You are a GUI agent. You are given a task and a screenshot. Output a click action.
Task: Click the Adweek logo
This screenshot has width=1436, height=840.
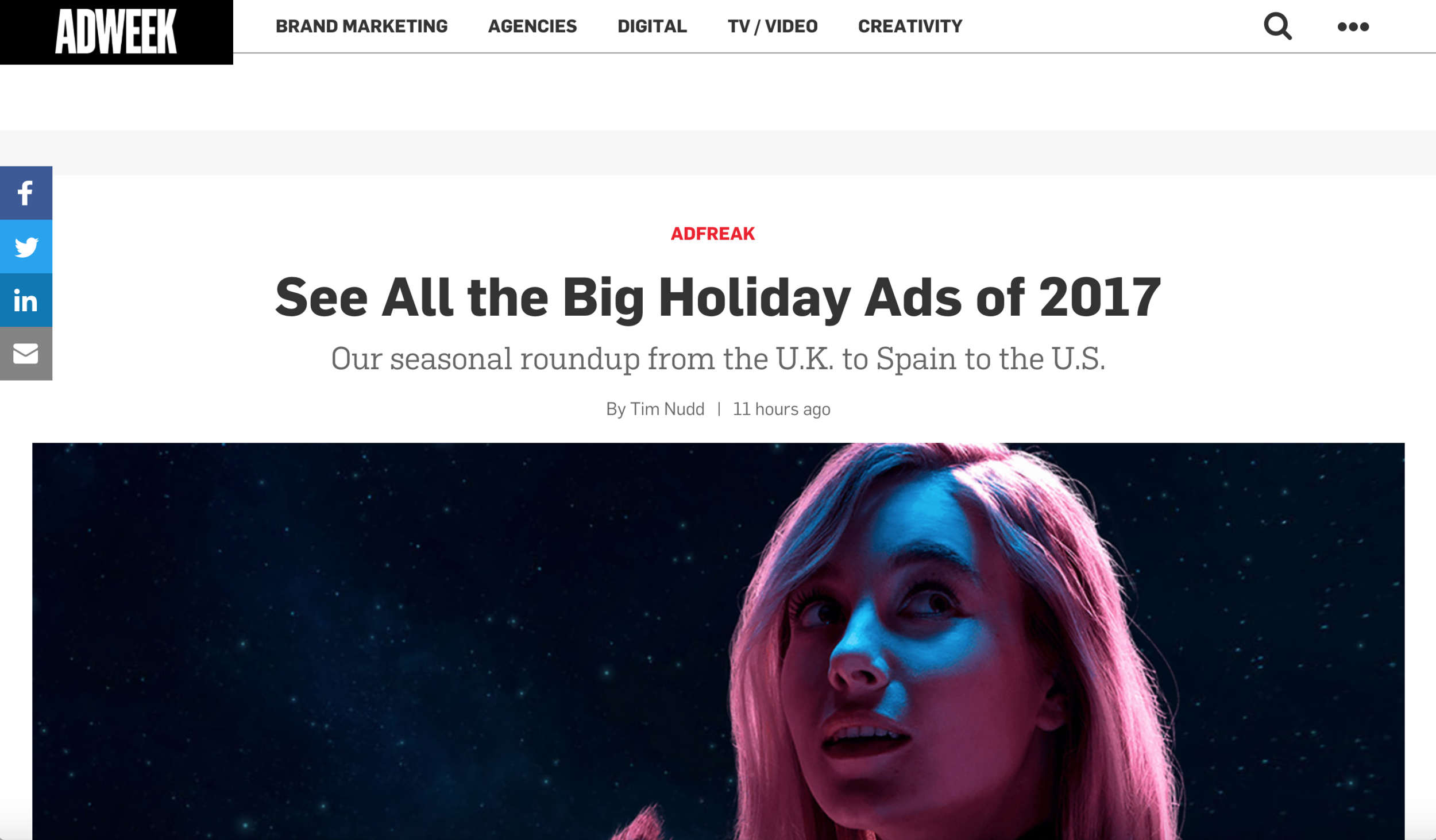(116, 32)
